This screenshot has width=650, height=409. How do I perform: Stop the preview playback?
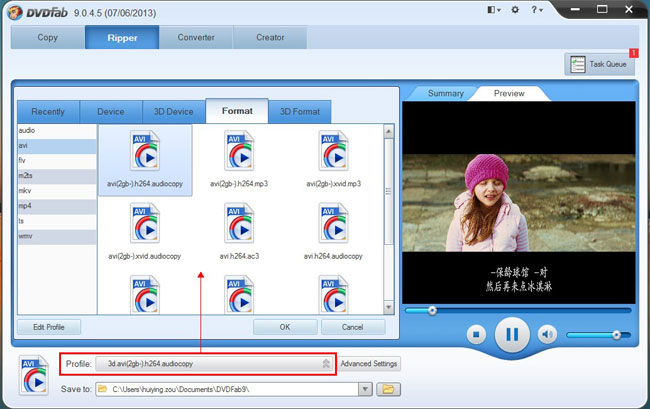tap(476, 334)
